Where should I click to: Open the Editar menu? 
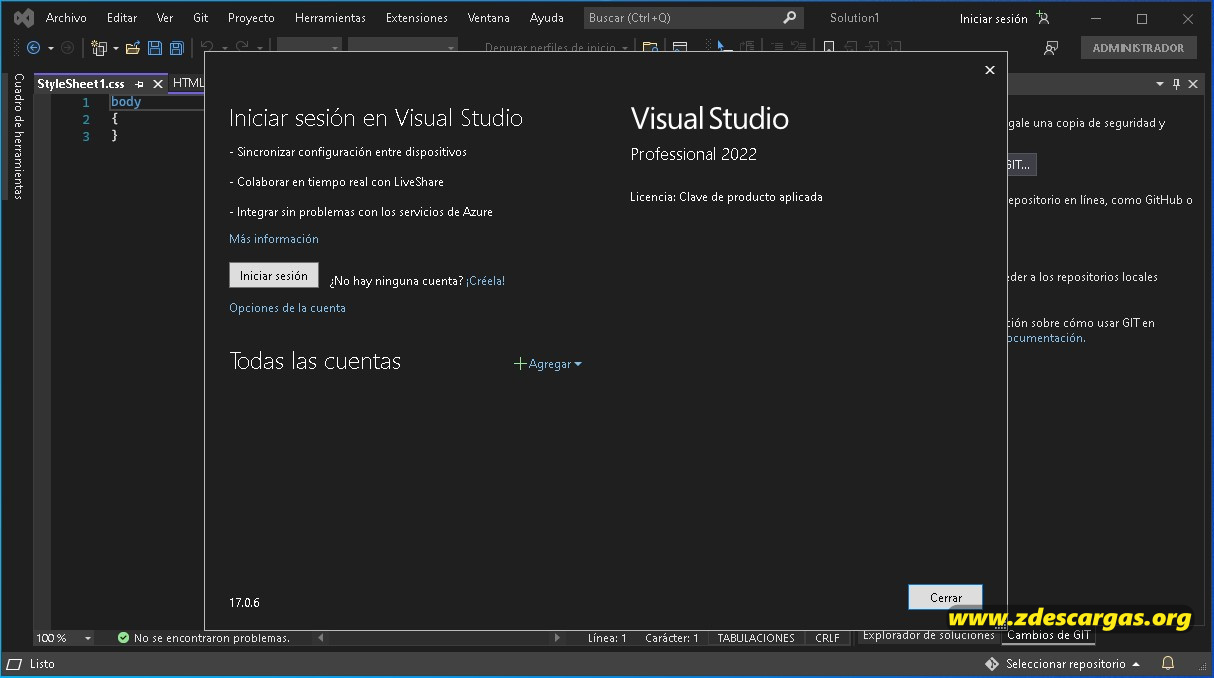tap(122, 18)
